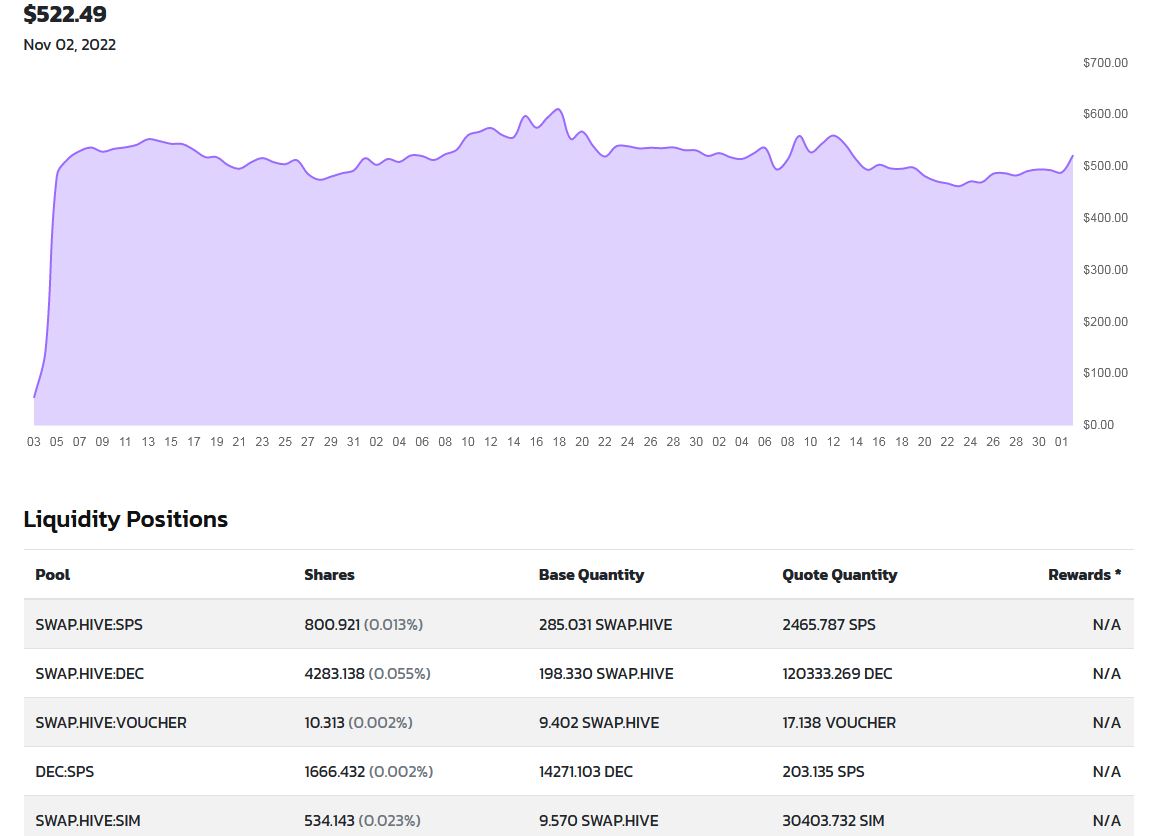Select the "Nov 02, 2022" date label
The width and height of the screenshot is (1155, 836).
click(x=69, y=45)
